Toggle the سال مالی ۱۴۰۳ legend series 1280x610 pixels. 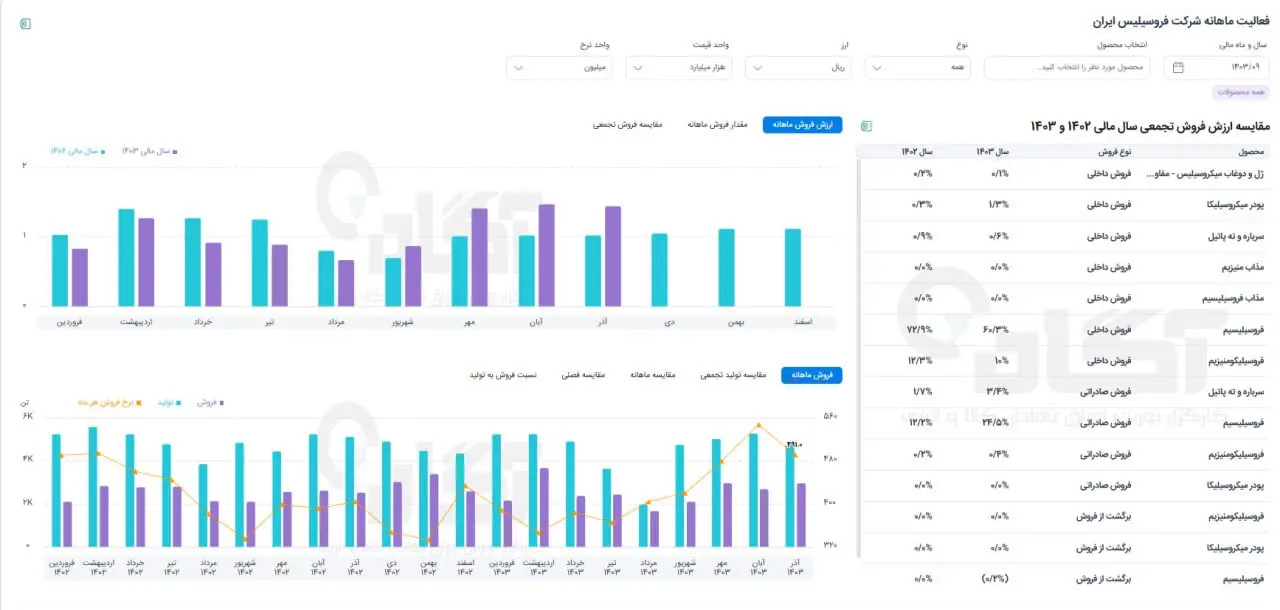coord(149,151)
